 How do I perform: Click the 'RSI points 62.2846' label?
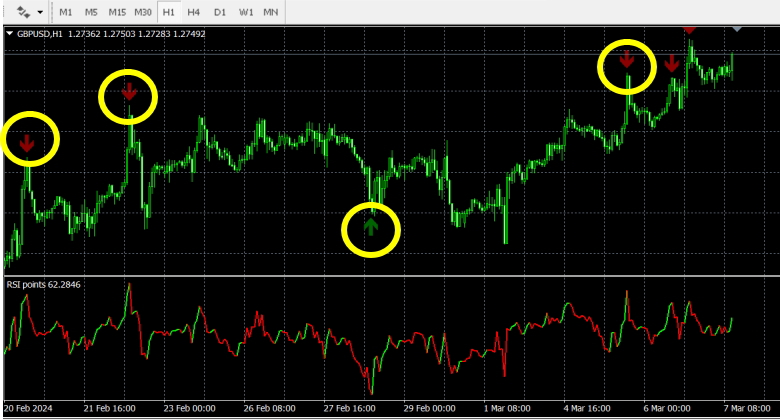pos(43,285)
